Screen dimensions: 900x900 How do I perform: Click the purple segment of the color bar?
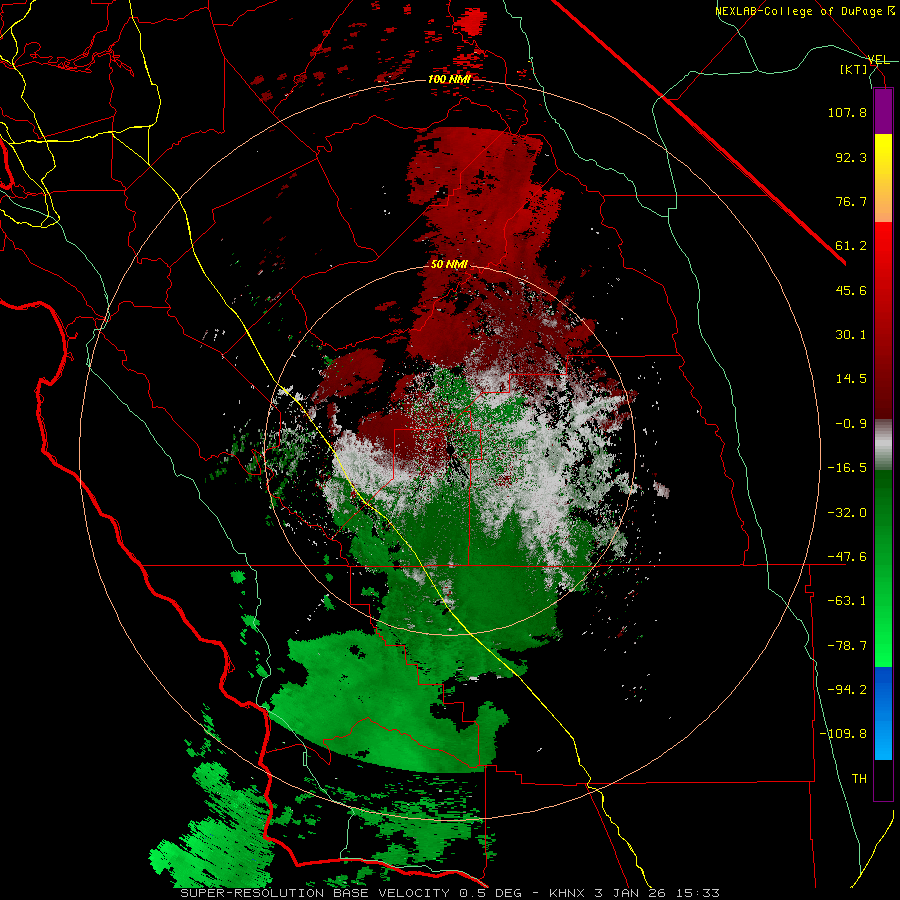point(883,111)
